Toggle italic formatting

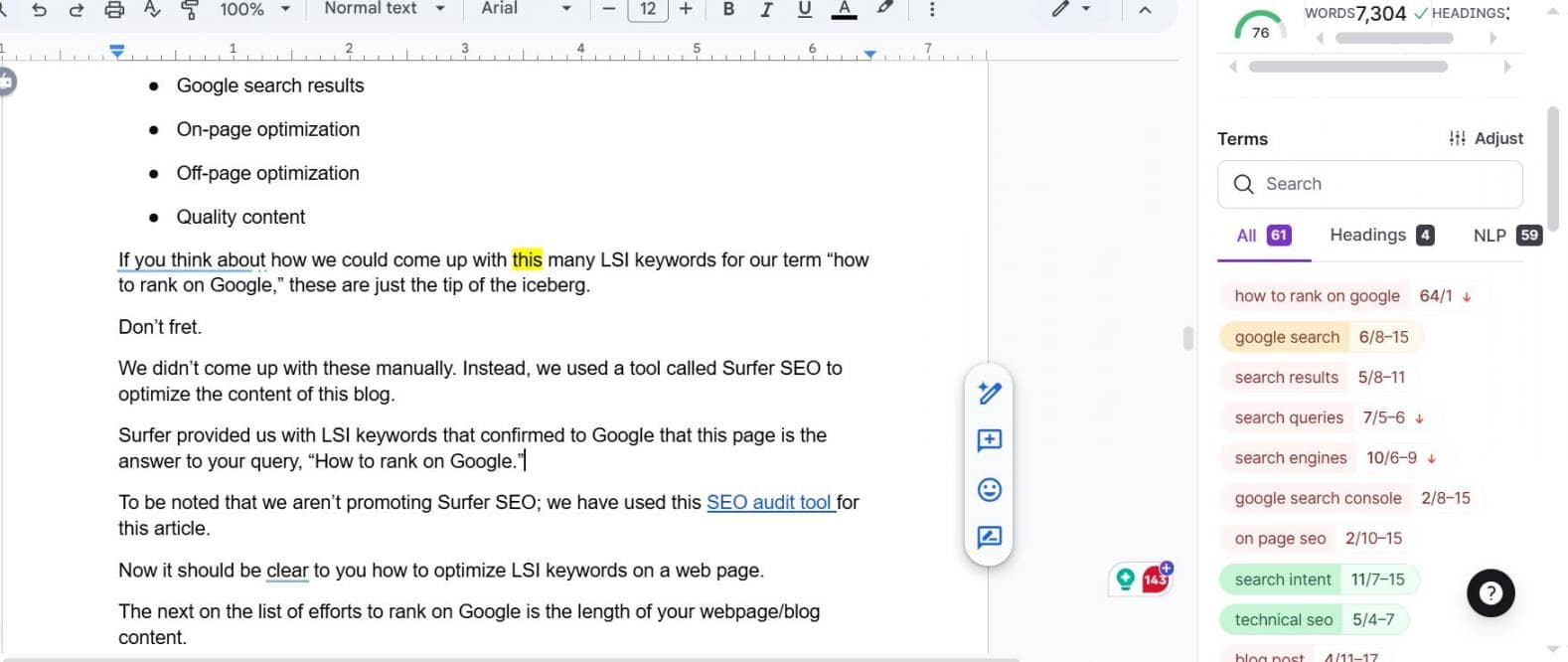click(x=766, y=10)
